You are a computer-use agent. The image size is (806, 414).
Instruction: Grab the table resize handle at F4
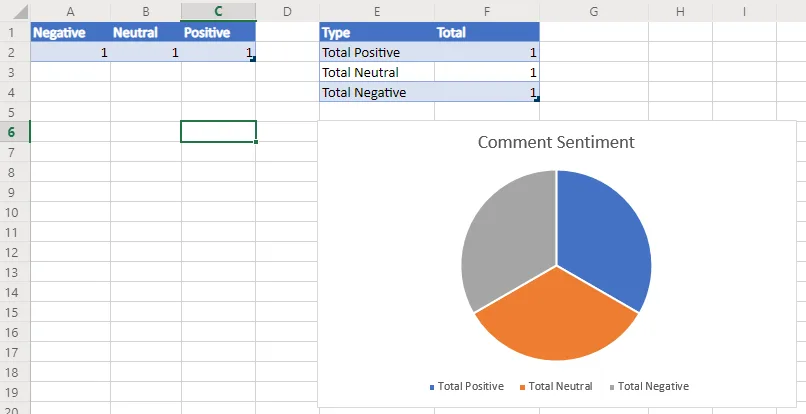[537, 99]
